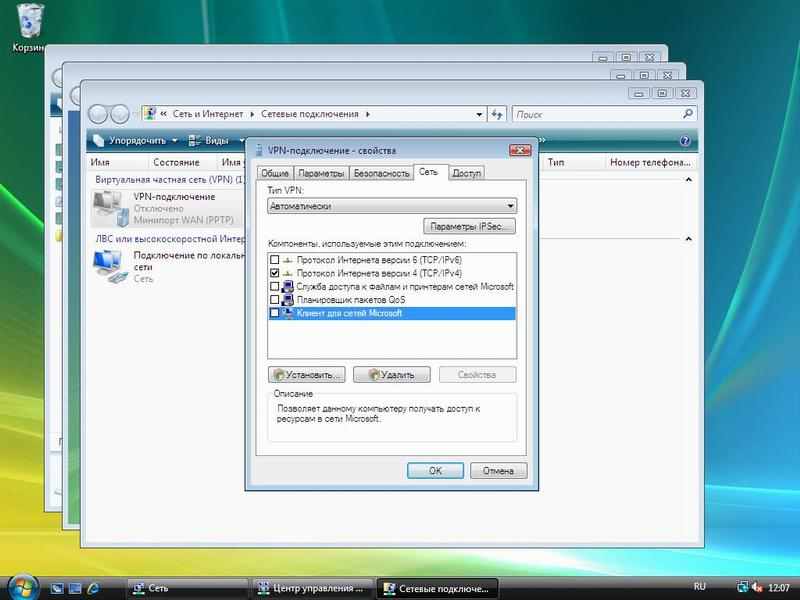800x600 pixels.
Task: Select the local area connection icon
Action: tap(110, 266)
